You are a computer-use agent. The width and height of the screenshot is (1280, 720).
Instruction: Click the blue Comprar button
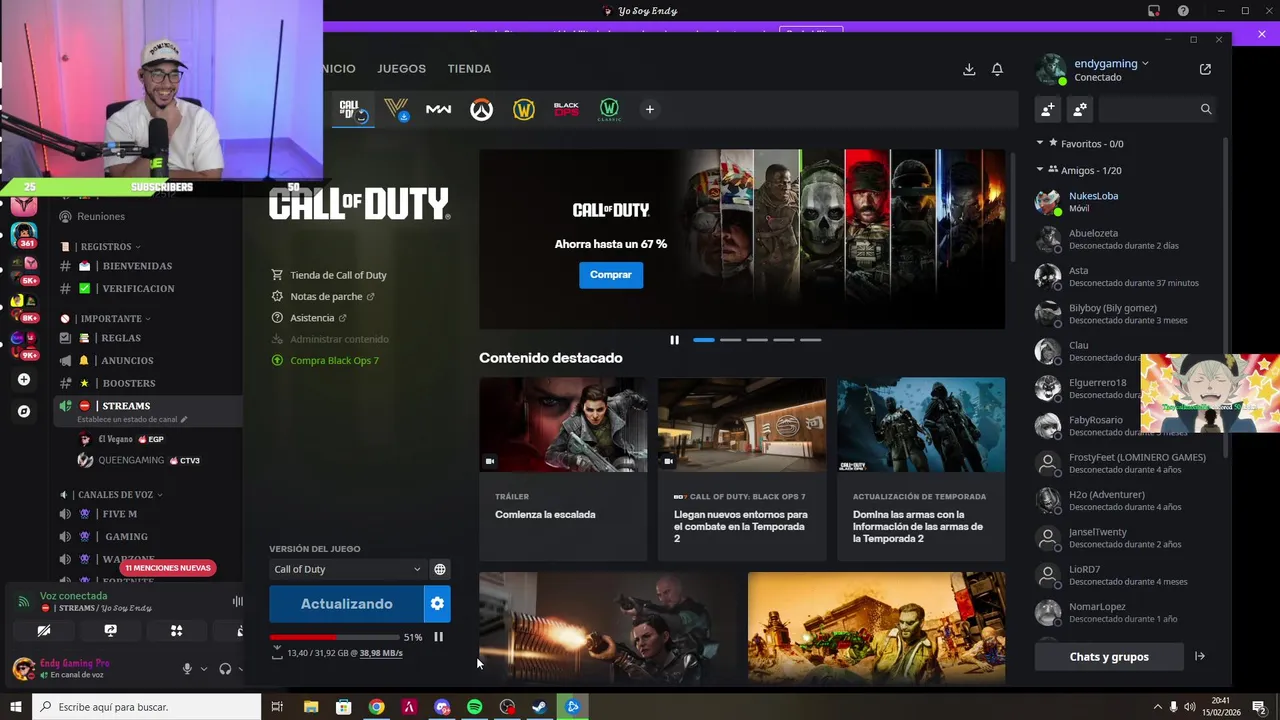click(611, 275)
